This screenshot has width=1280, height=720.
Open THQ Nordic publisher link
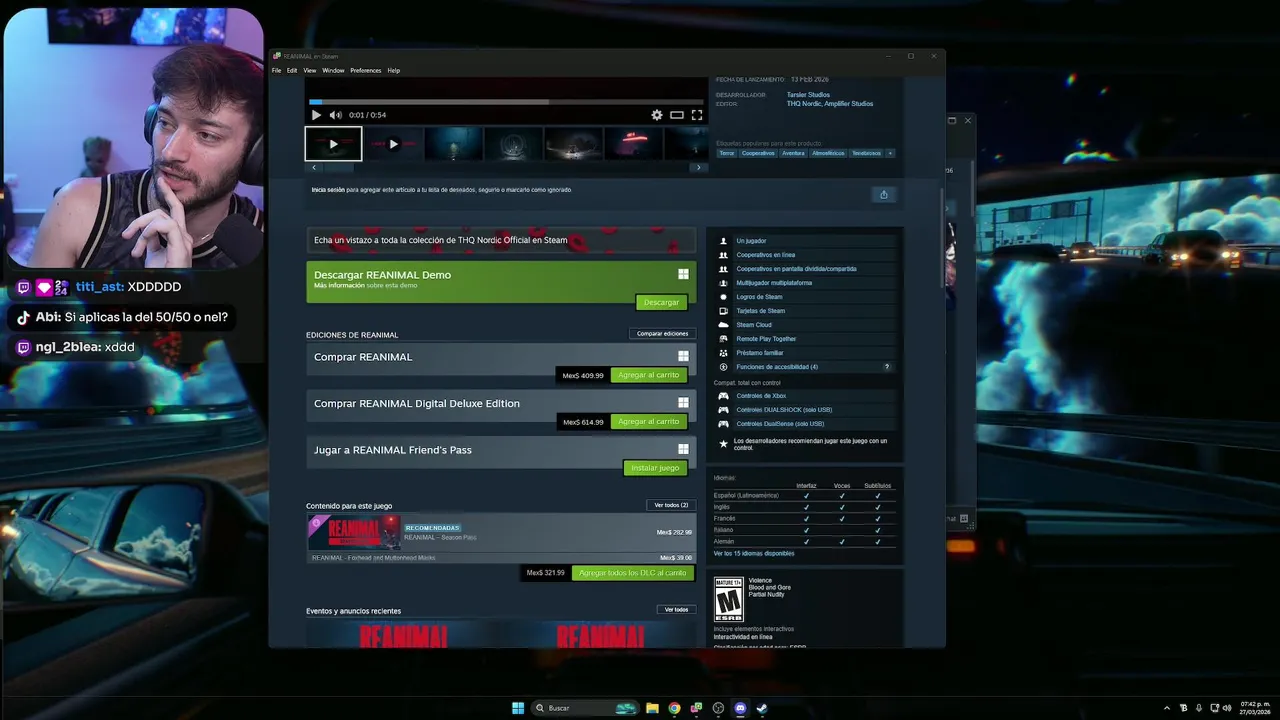tap(802, 104)
